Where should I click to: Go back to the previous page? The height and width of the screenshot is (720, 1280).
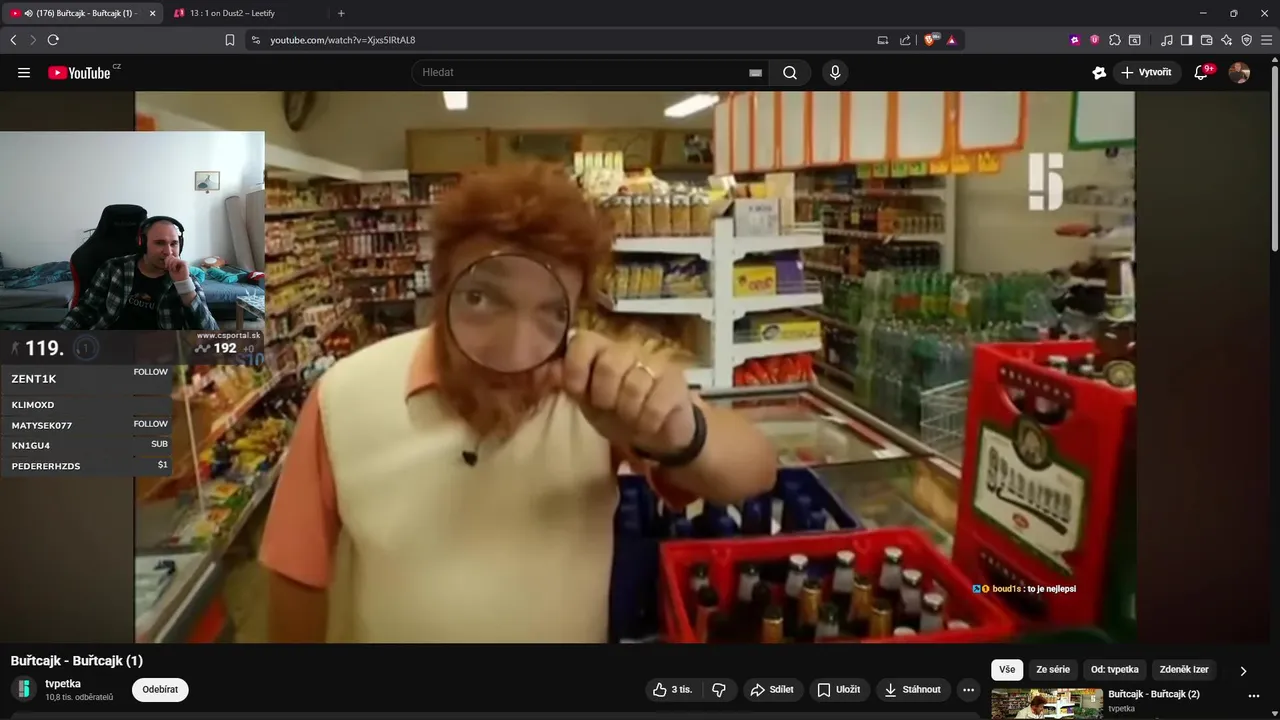13,40
